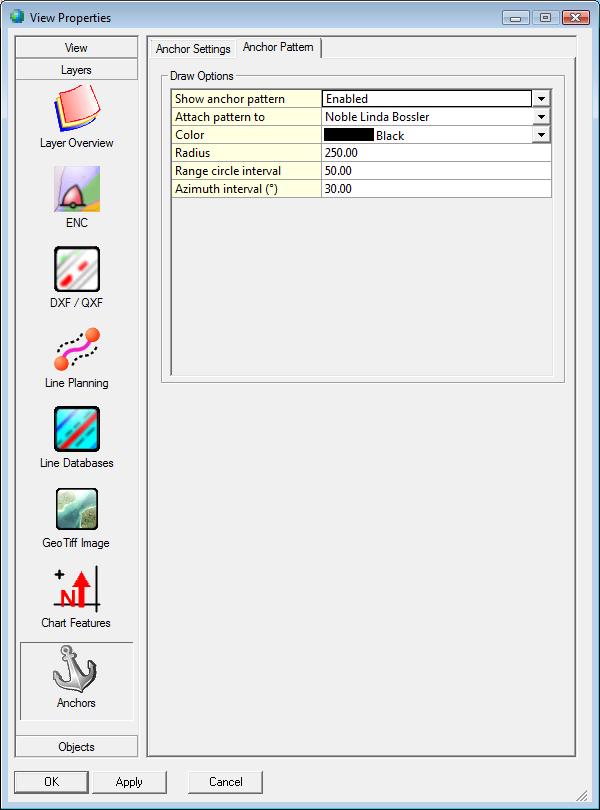The width and height of the screenshot is (600, 810).
Task: Choose the Line Planning icon
Action: coord(76,349)
